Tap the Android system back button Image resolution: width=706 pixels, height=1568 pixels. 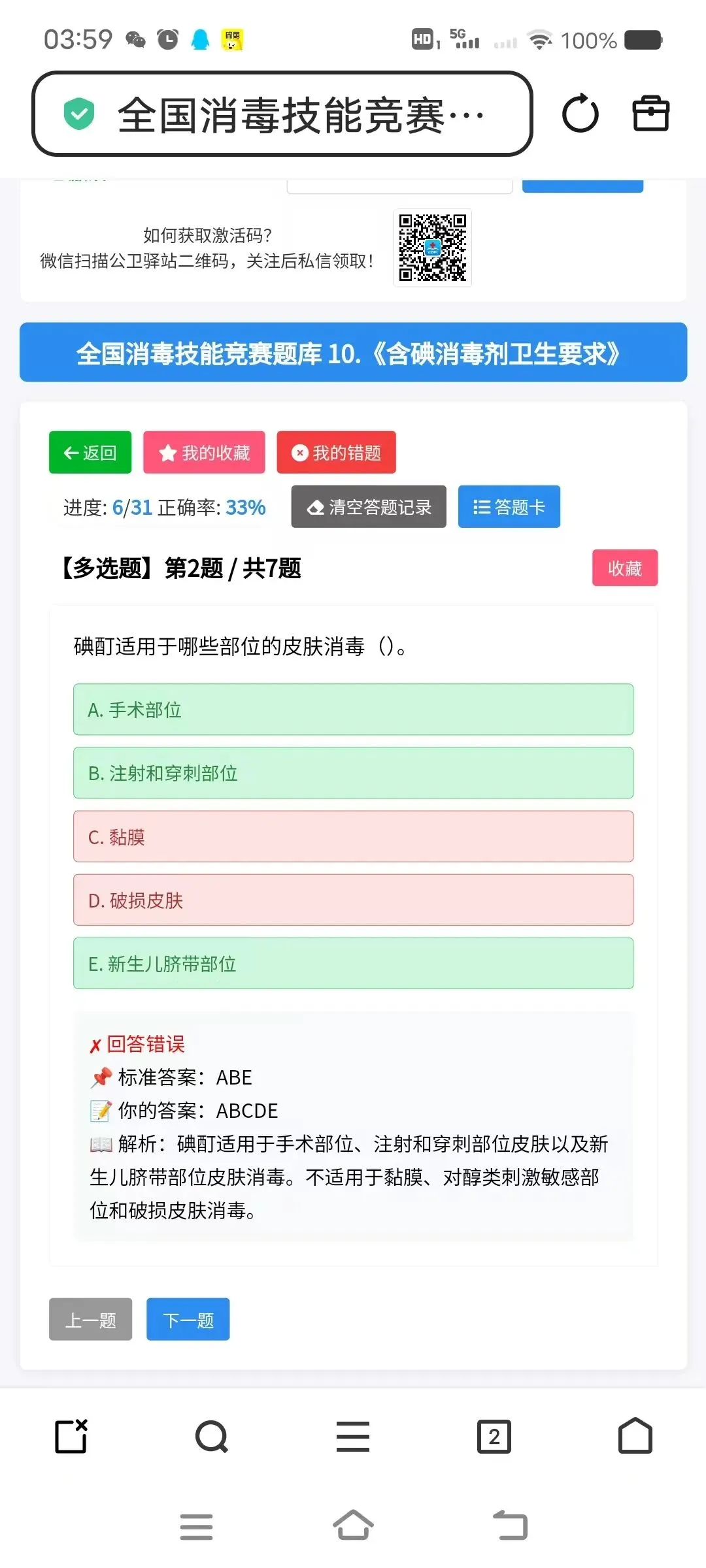tap(510, 1526)
